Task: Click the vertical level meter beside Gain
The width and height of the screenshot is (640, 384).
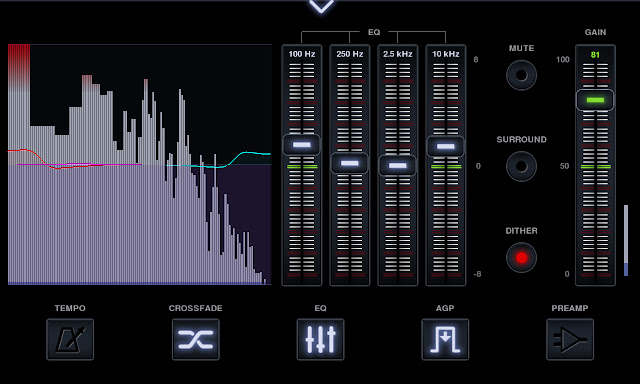Action: point(626,240)
